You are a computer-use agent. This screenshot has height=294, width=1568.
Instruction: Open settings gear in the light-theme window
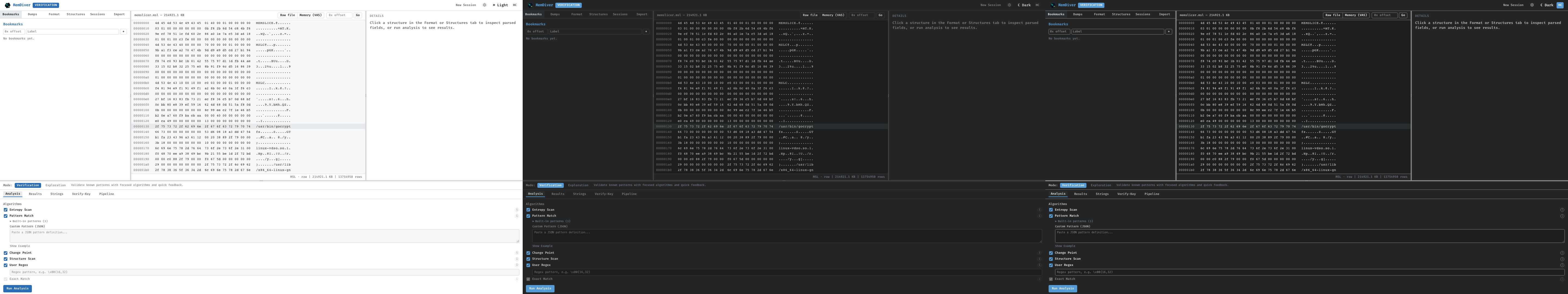(x=485, y=5)
